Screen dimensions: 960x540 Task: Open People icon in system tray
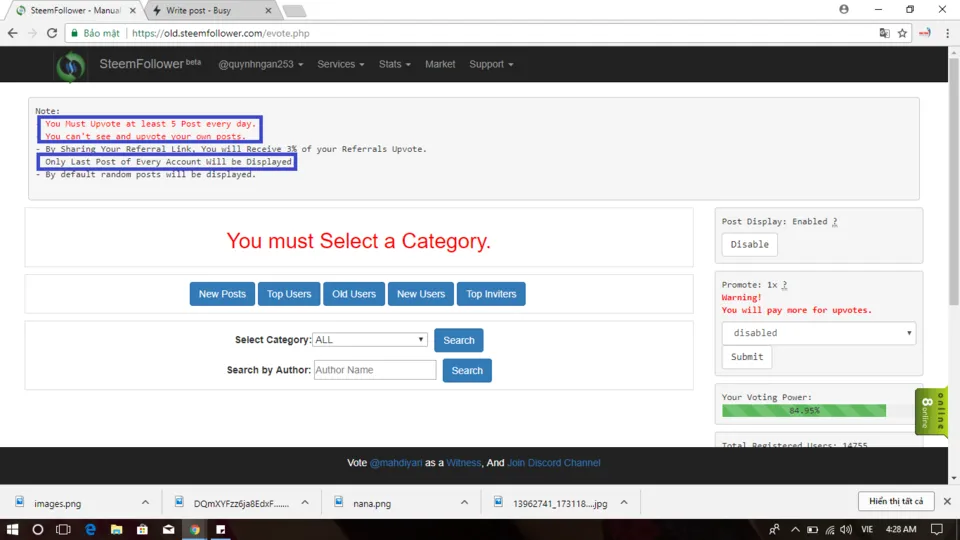coord(774,529)
